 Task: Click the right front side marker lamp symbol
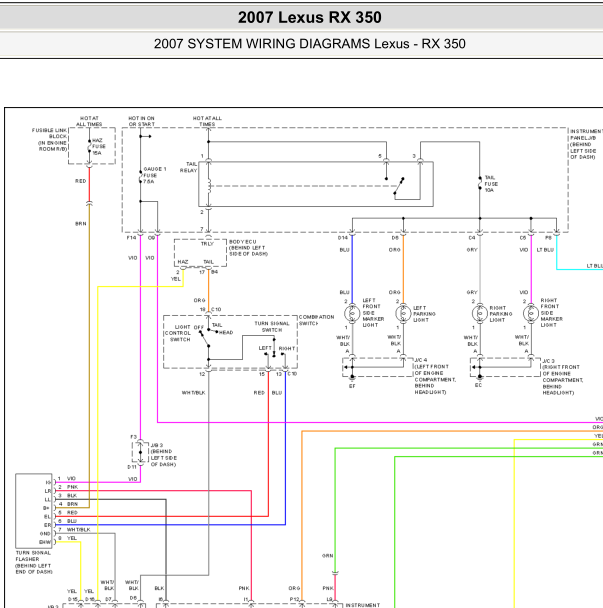pos(531,313)
